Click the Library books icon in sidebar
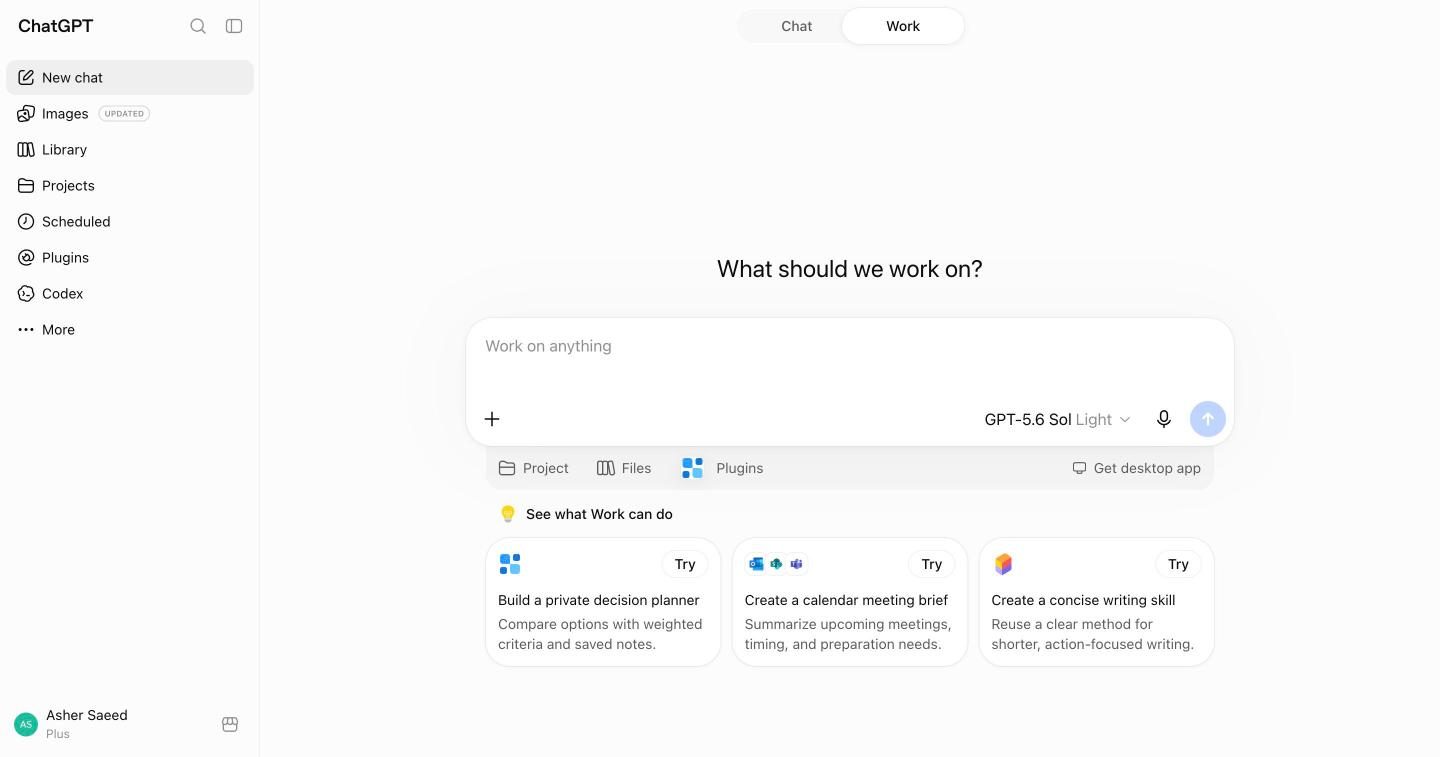The image size is (1440, 757). tap(26, 149)
